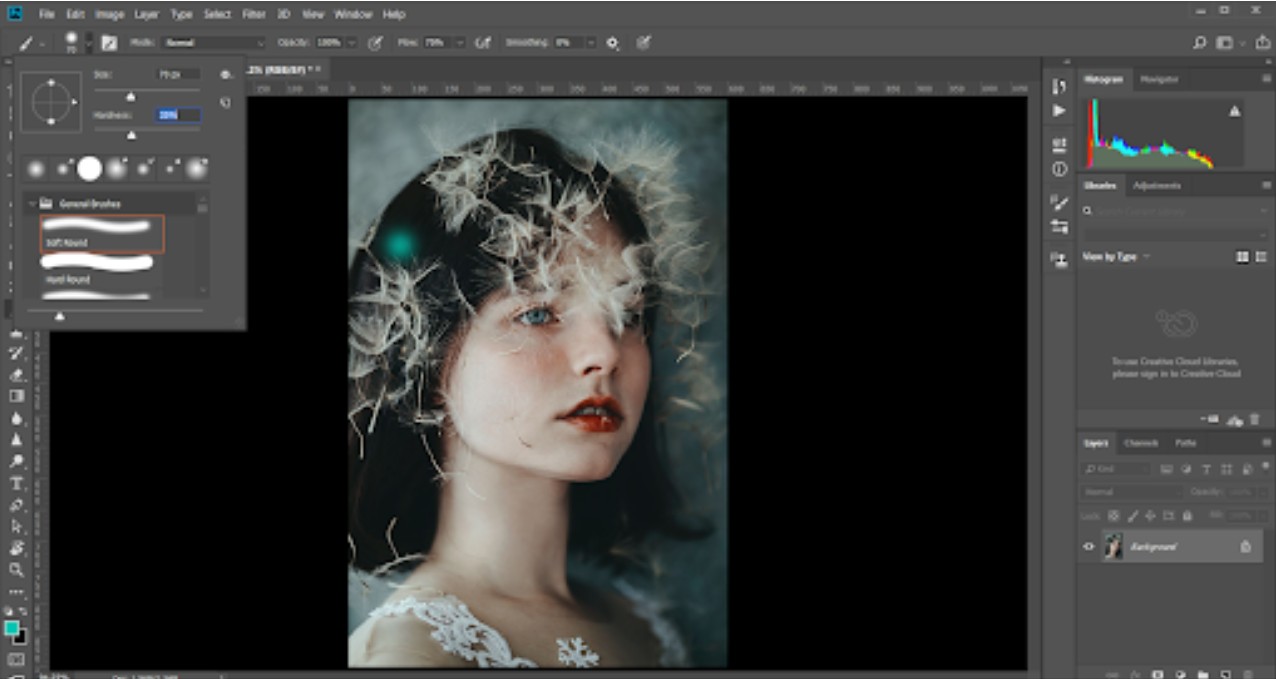Toggle the Background layer lock icon
1276x679 pixels.
(1245, 547)
